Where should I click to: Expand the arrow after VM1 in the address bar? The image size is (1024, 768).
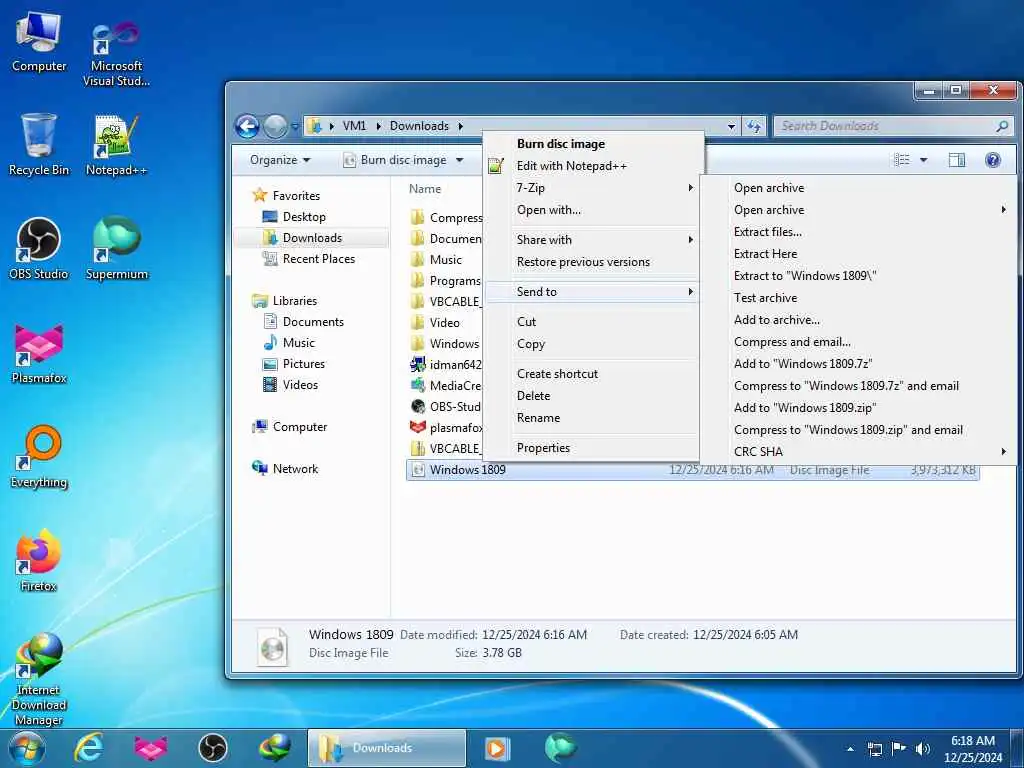(378, 126)
